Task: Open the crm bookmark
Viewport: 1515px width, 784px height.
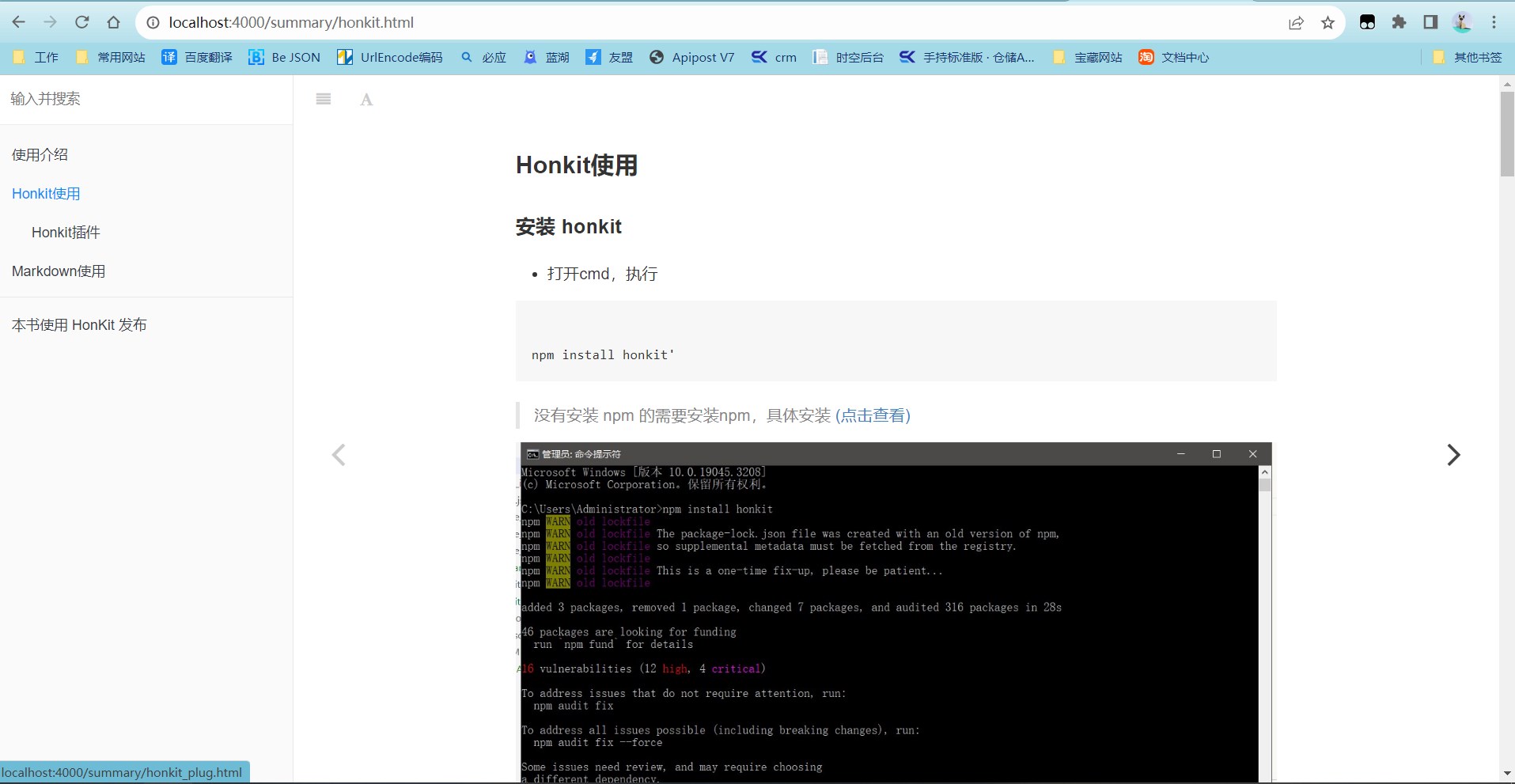Action: pos(774,57)
